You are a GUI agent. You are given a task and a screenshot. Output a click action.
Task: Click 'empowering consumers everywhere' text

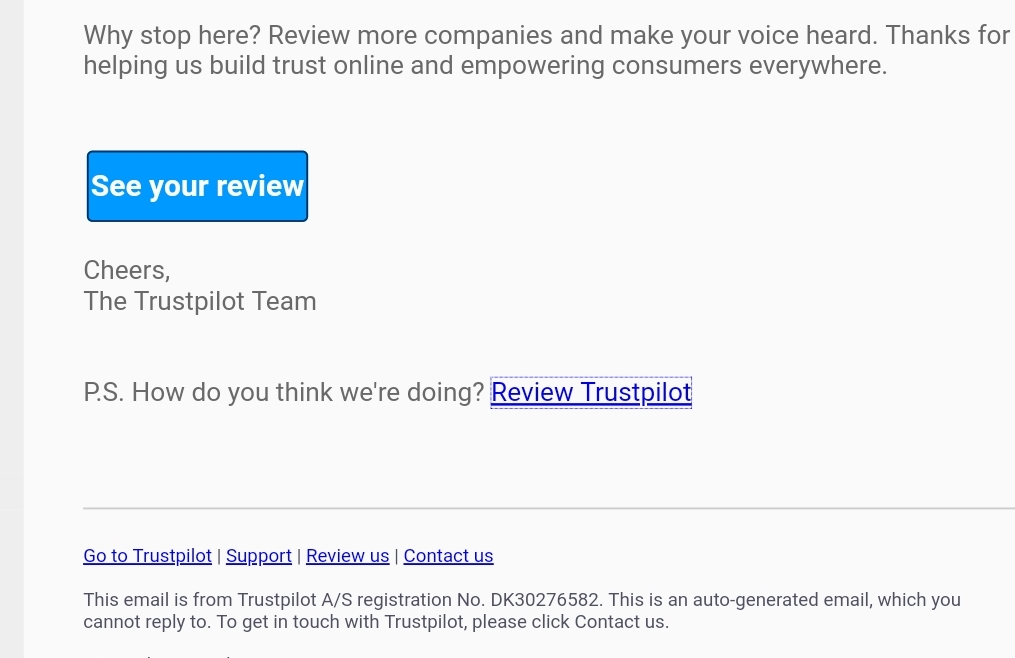(748, 66)
